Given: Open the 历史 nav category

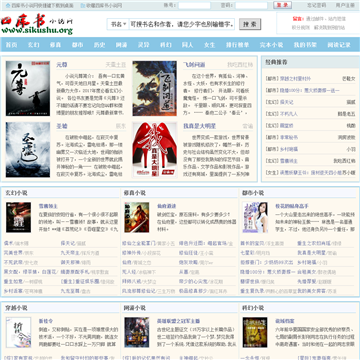Looking at the screenshot, I should (99, 45).
